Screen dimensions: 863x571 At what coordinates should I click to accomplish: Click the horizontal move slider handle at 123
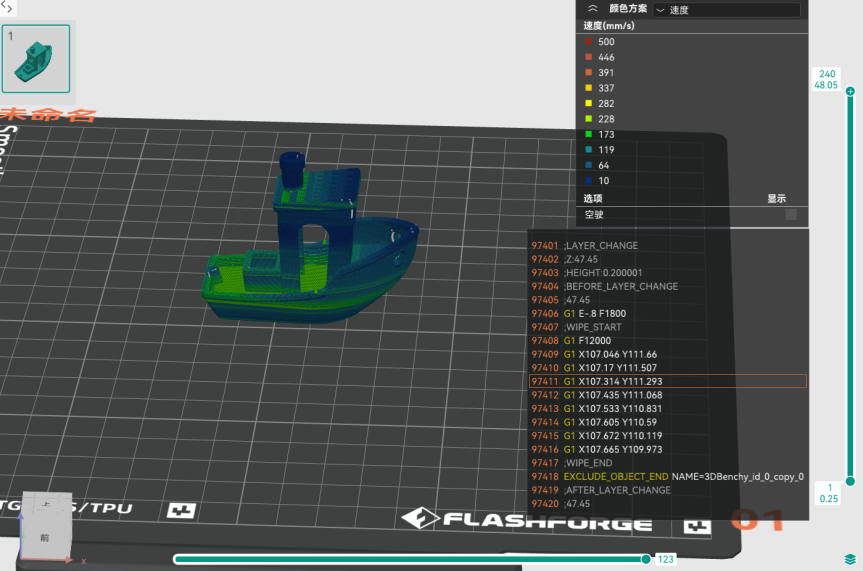pyautogui.click(x=646, y=559)
